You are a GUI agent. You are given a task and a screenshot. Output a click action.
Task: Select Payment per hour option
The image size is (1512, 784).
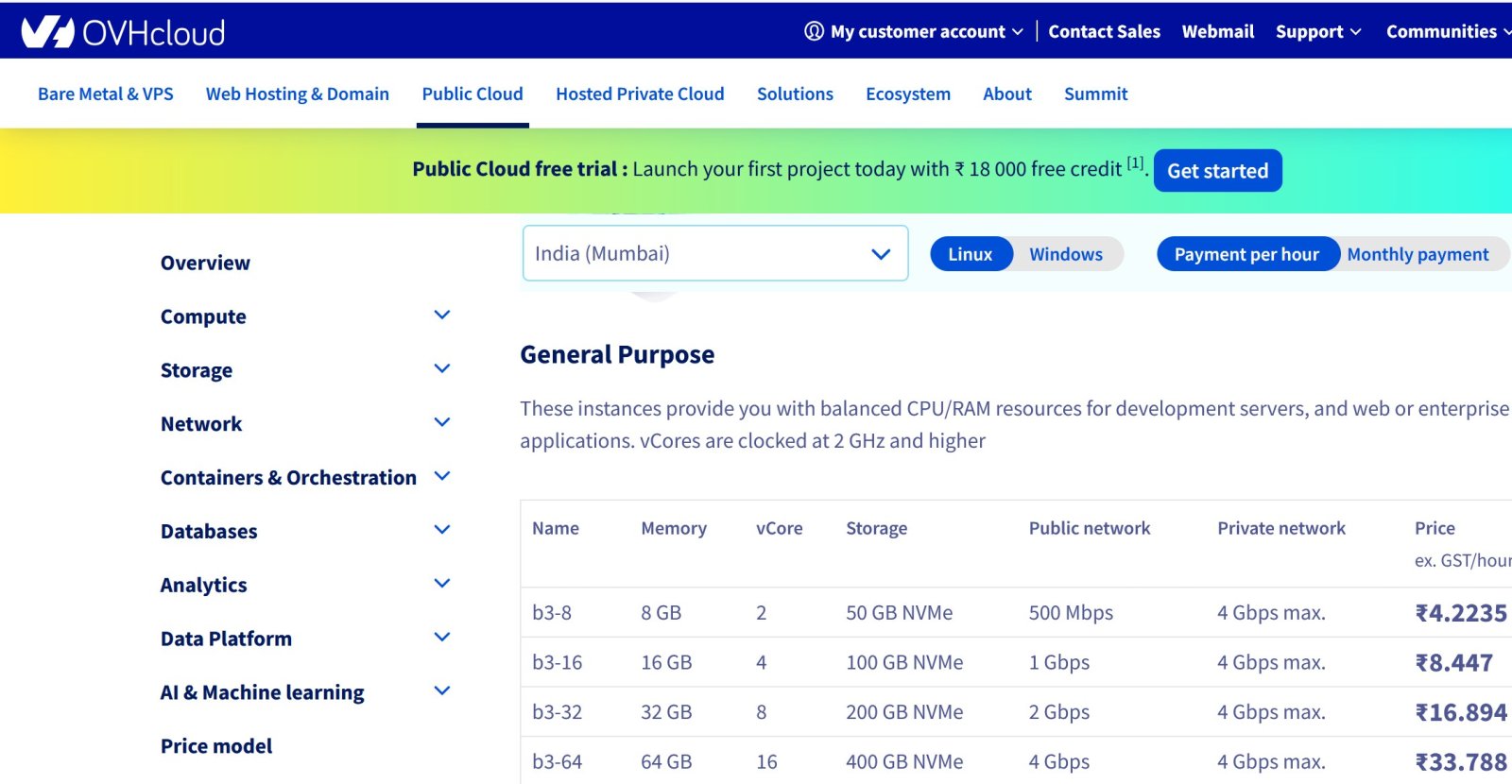pos(1246,254)
